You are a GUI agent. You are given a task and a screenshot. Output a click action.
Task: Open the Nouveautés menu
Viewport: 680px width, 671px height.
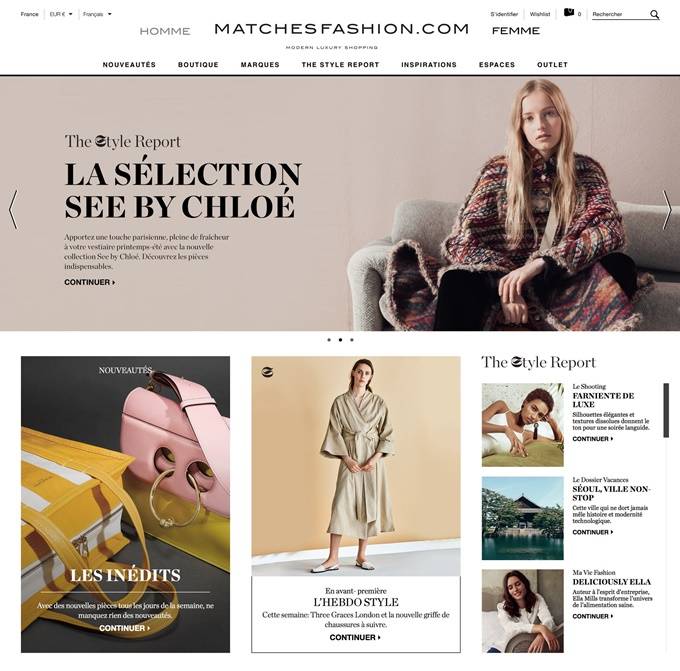point(129,65)
